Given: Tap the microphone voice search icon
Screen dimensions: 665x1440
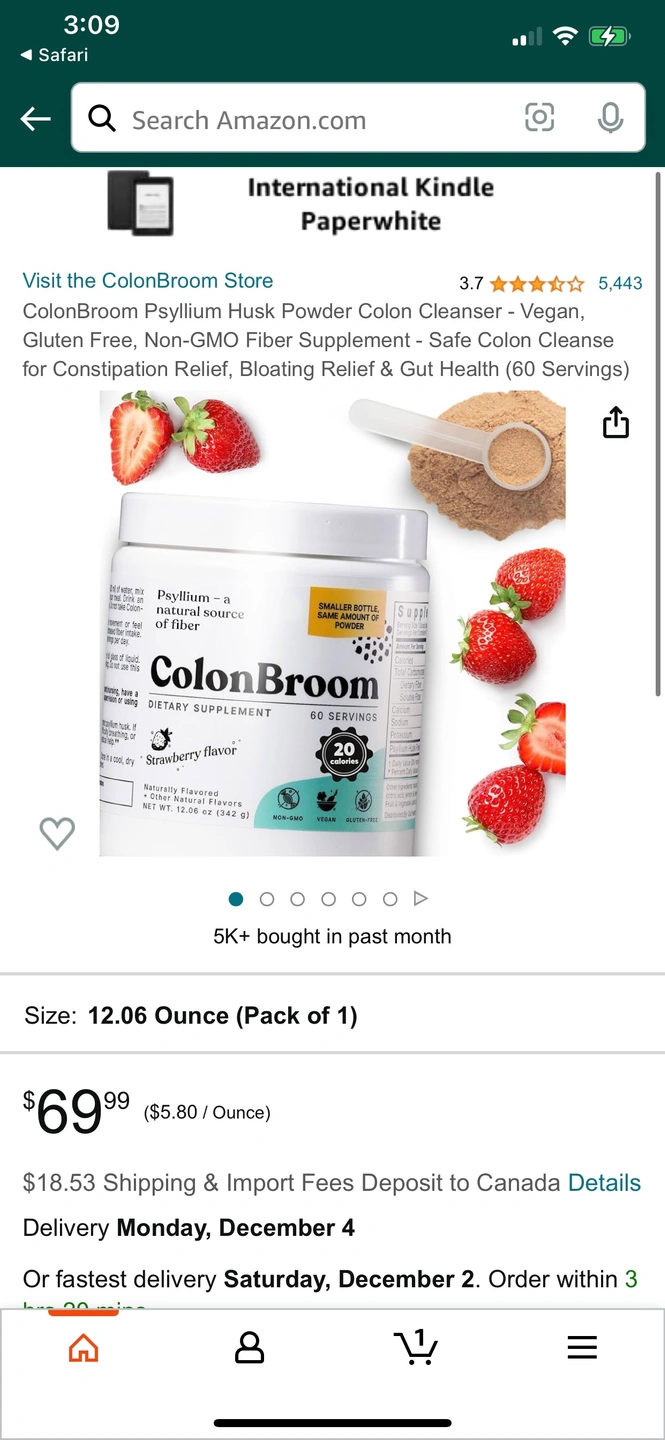Looking at the screenshot, I should click(x=610, y=118).
